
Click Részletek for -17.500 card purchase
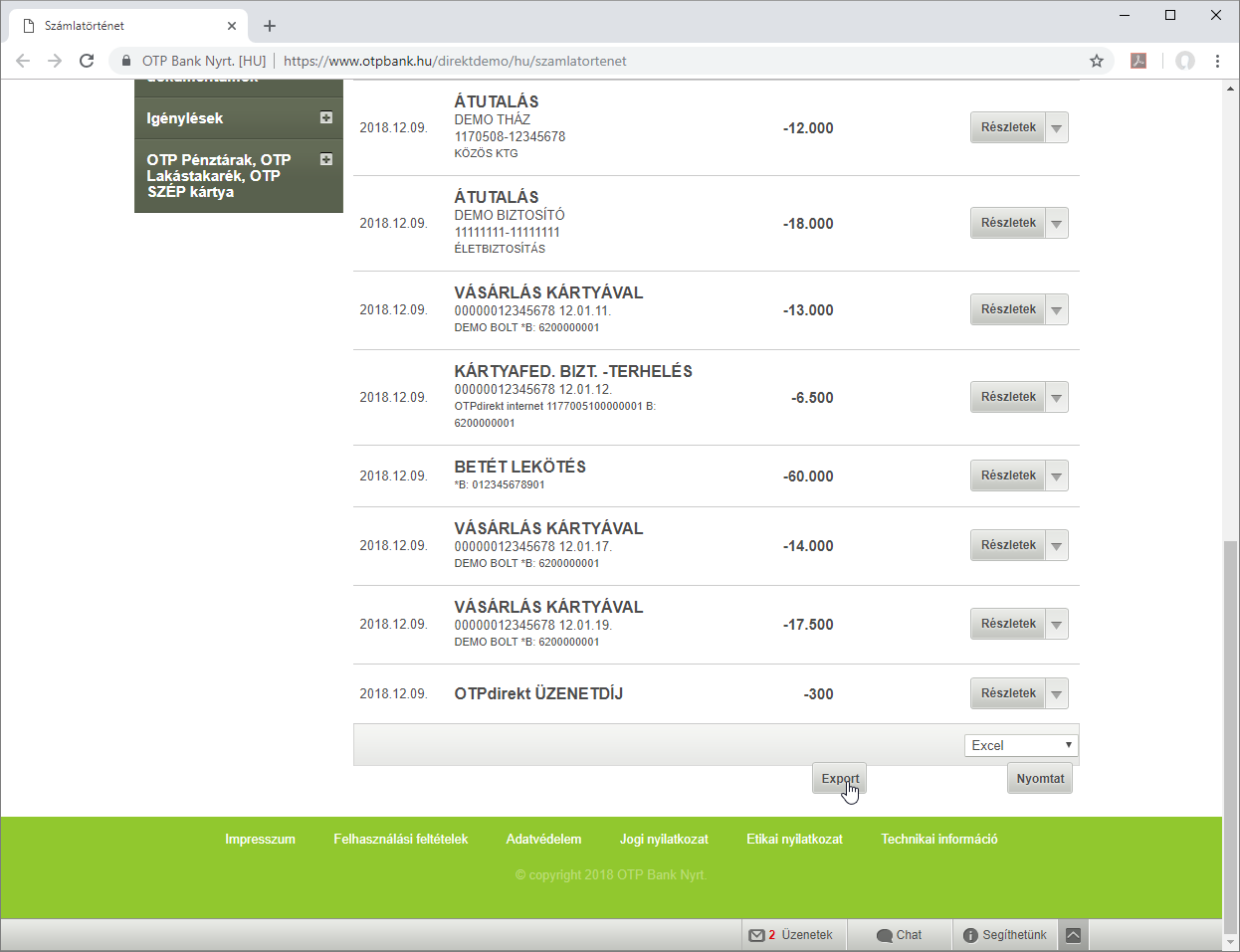pyautogui.click(x=1007, y=624)
